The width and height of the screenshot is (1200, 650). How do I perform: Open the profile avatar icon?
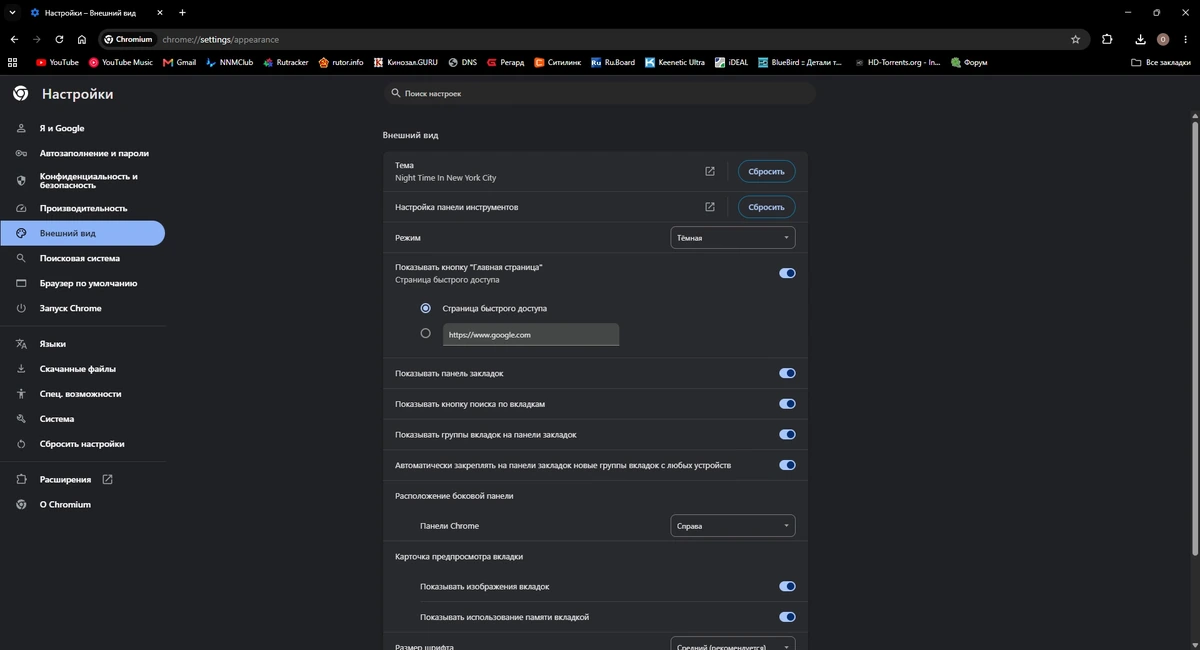pos(1163,39)
